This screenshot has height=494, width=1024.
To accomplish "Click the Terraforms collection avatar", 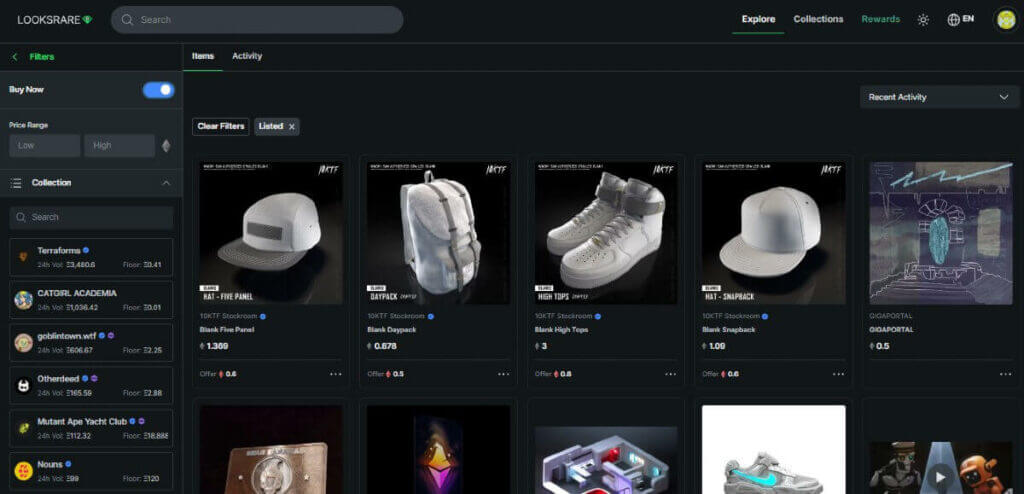I will [x=24, y=257].
